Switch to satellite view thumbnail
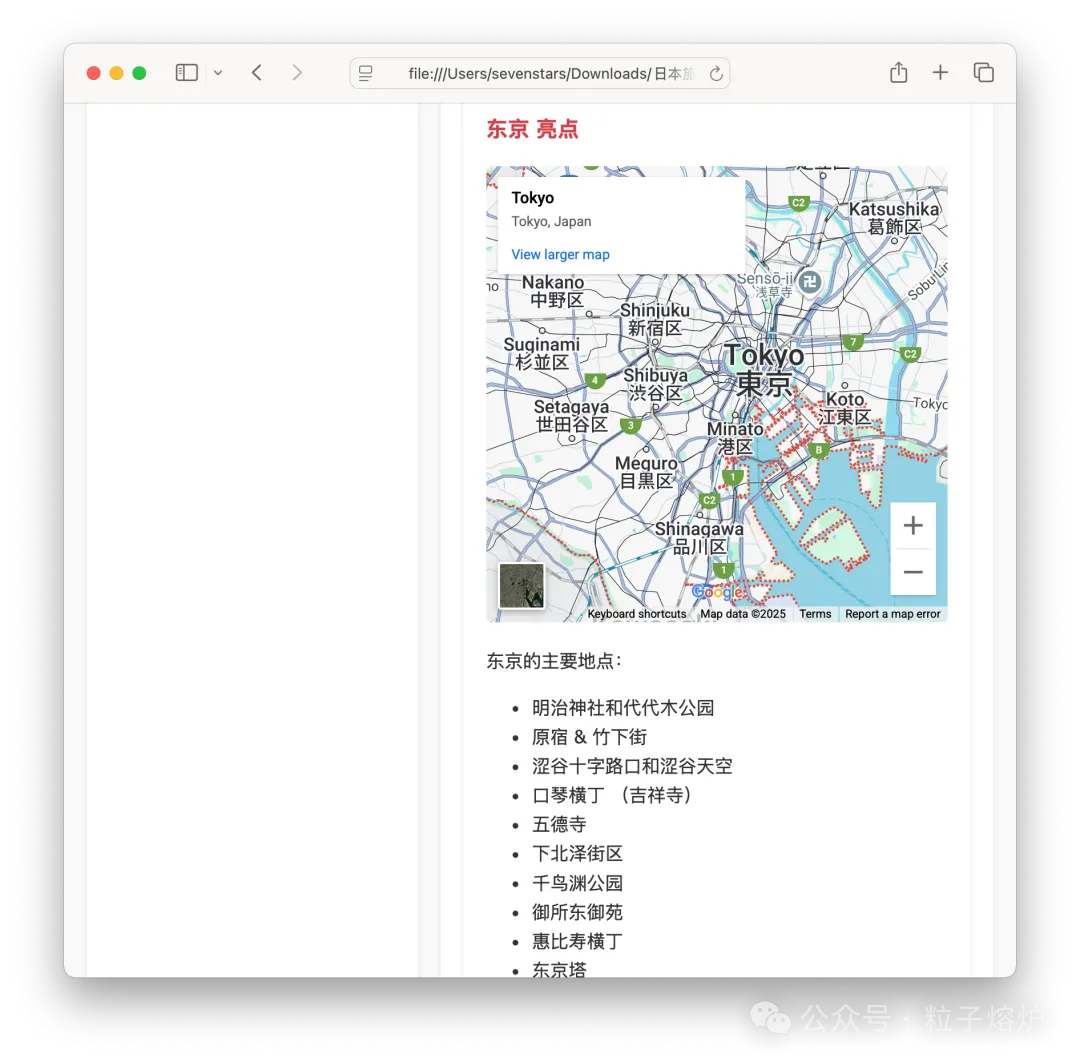Screen dimensions: 1080x1062 pyautogui.click(x=521, y=585)
